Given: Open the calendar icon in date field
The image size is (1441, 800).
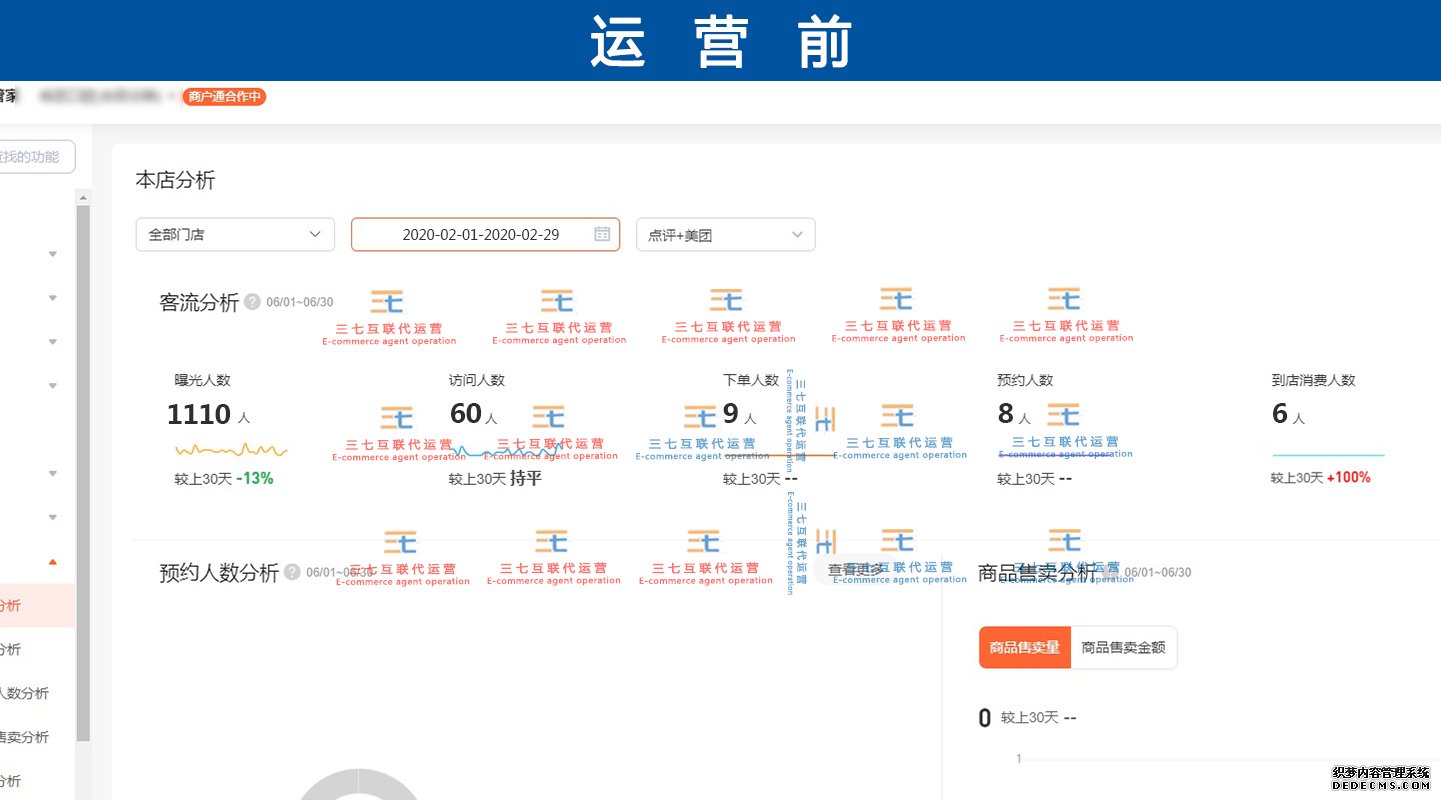Looking at the screenshot, I should click(602, 234).
